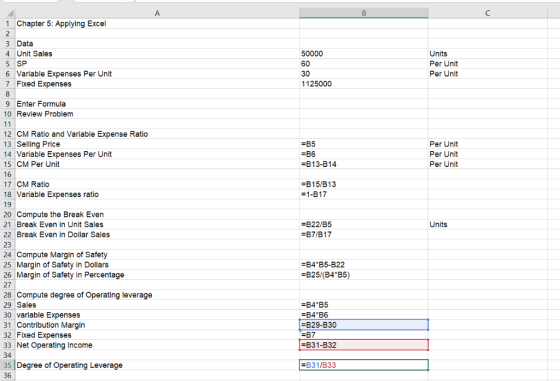Viewport: 560px width, 381px height.
Task: Click cell 'Chapter 5: Applying Excel'
Action: pos(157,24)
